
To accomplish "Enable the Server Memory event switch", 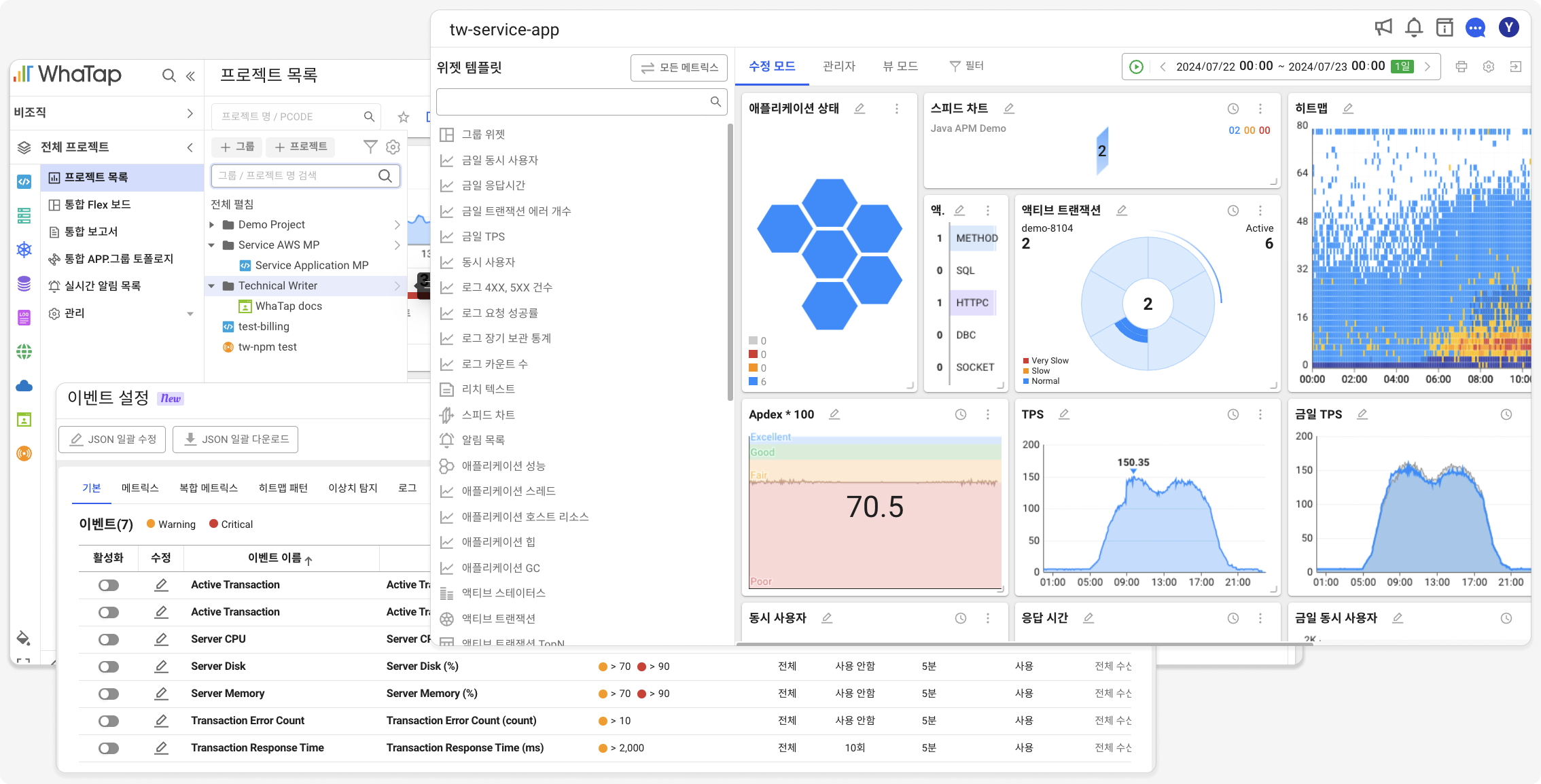I will click(109, 694).
